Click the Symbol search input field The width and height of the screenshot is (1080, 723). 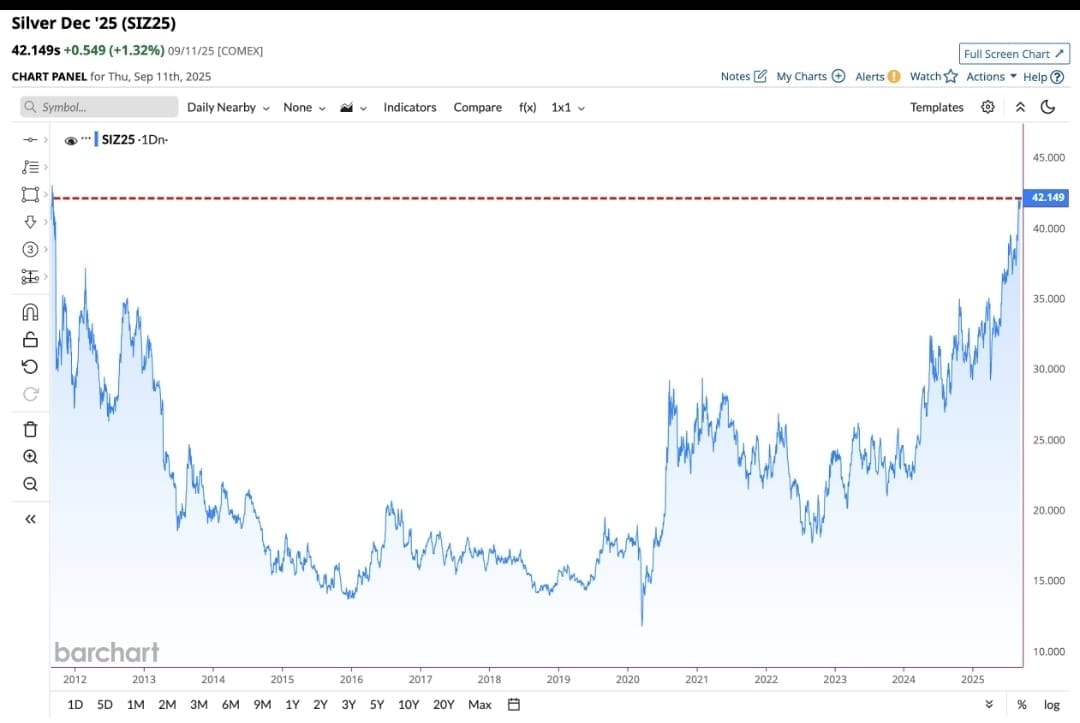(100, 107)
